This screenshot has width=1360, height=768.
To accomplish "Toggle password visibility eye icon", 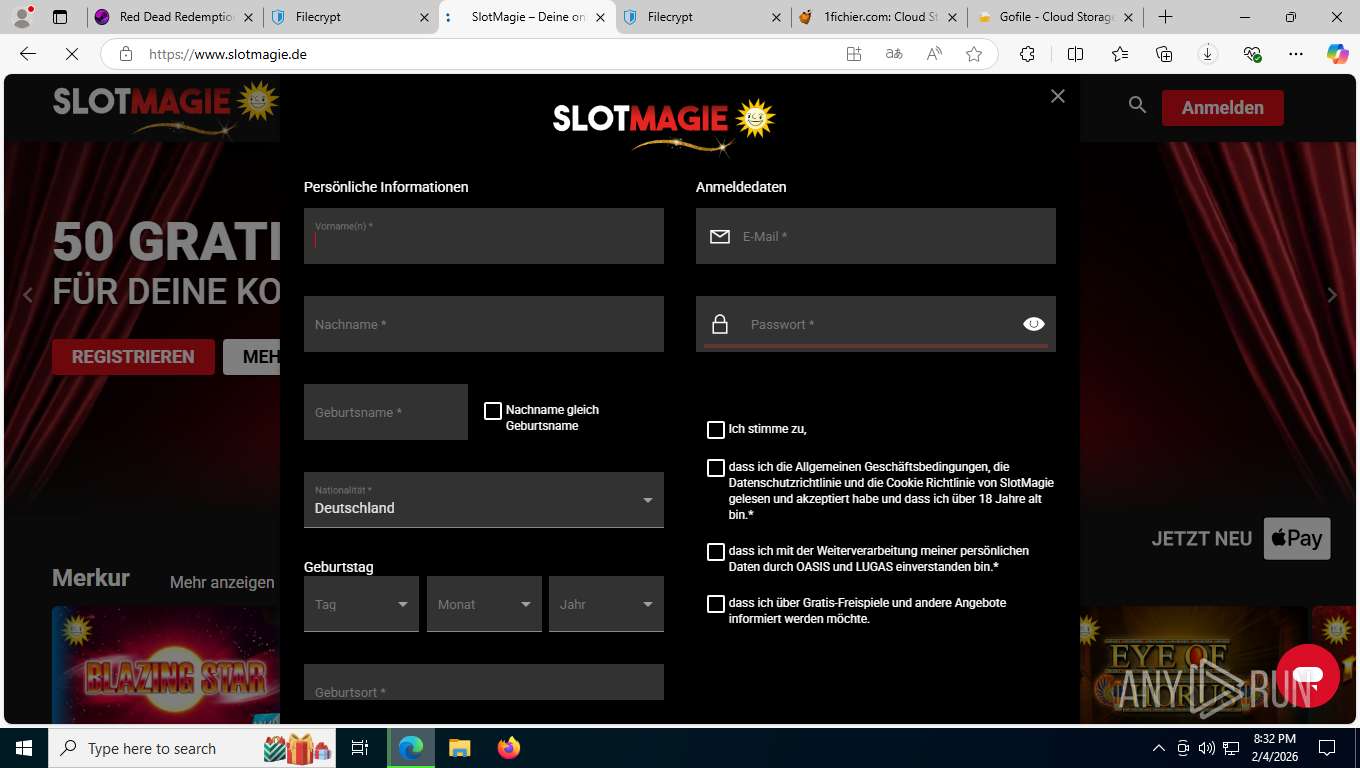I will pyautogui.click(x=1034, y=324).
